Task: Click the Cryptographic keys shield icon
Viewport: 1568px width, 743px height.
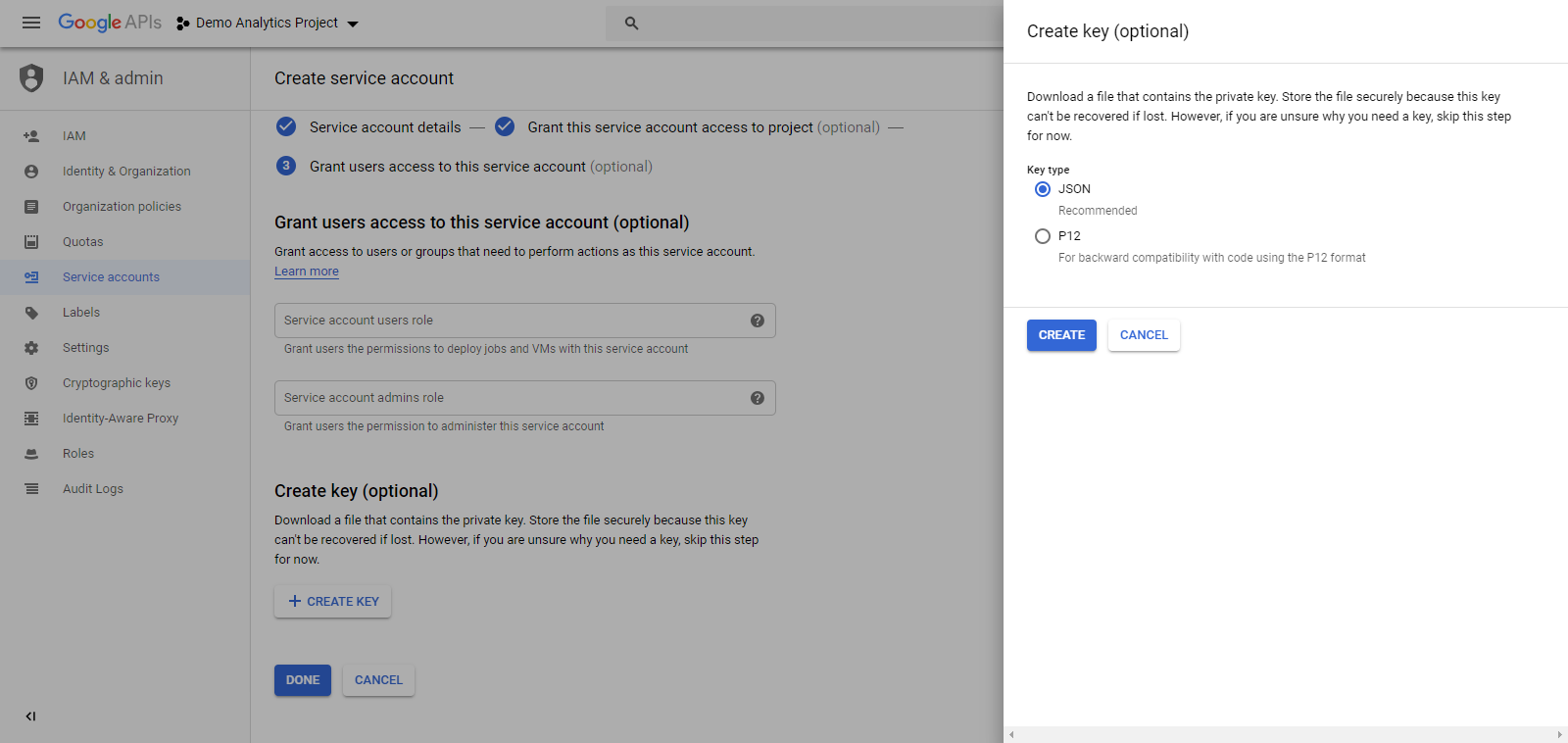Action: point(31,383)
